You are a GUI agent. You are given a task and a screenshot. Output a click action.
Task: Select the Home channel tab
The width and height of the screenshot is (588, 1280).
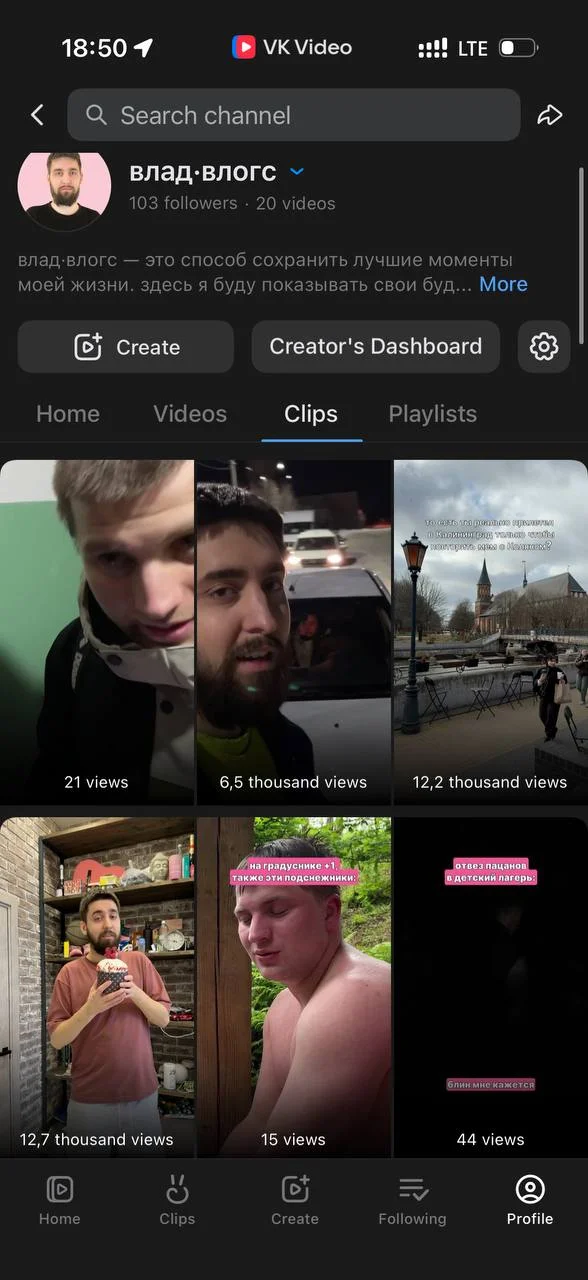click(68, 414)
